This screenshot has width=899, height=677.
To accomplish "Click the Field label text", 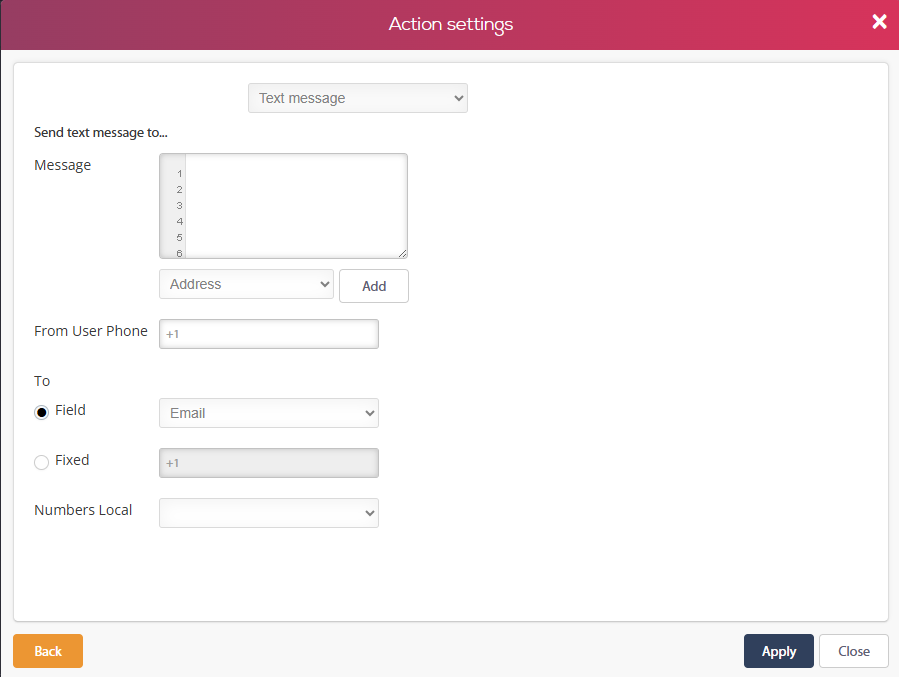I will [x=70, y=410].
